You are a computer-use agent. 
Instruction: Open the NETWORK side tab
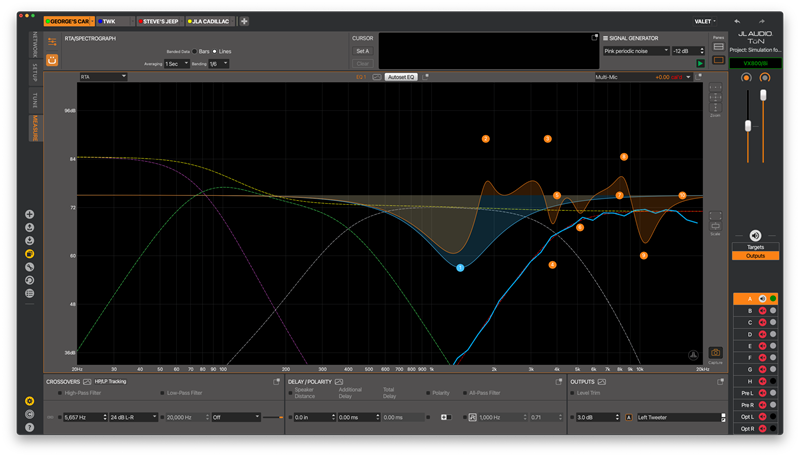[35, 44]
